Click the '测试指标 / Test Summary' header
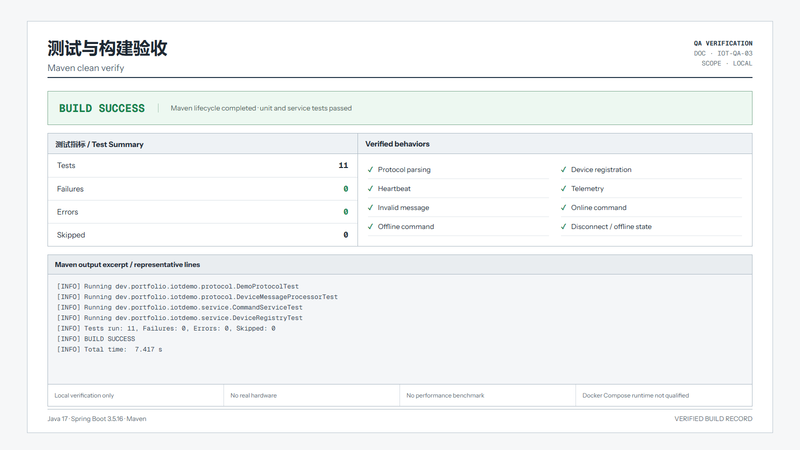 [x=99, y=144]
